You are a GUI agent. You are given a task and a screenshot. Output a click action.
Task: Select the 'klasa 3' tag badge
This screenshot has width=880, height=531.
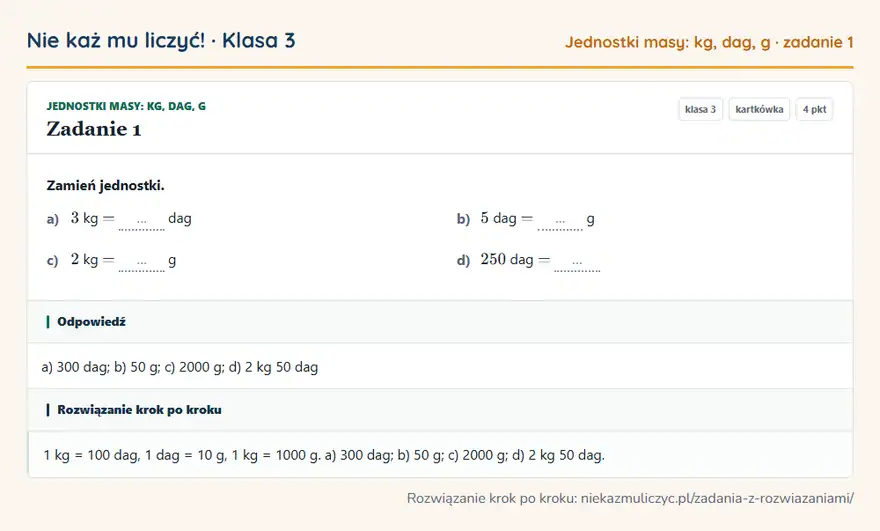point(700,109)
